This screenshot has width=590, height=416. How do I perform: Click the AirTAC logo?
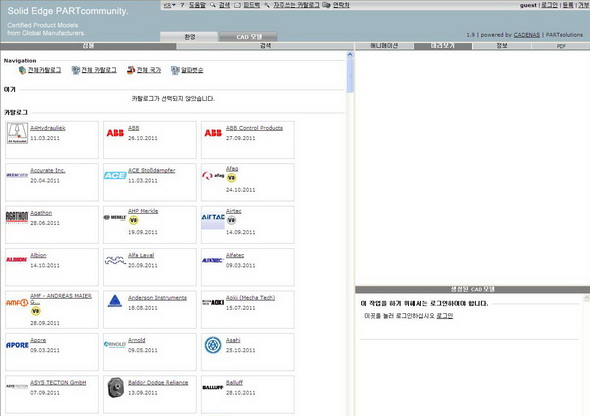213,221
